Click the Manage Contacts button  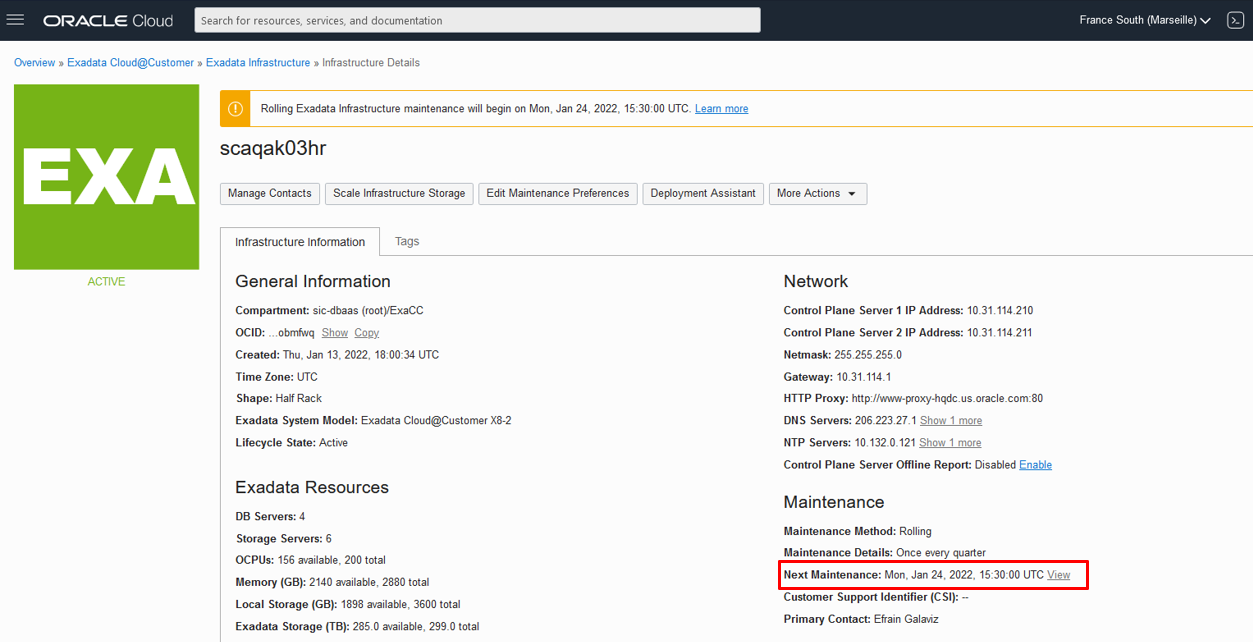point(269,193)
